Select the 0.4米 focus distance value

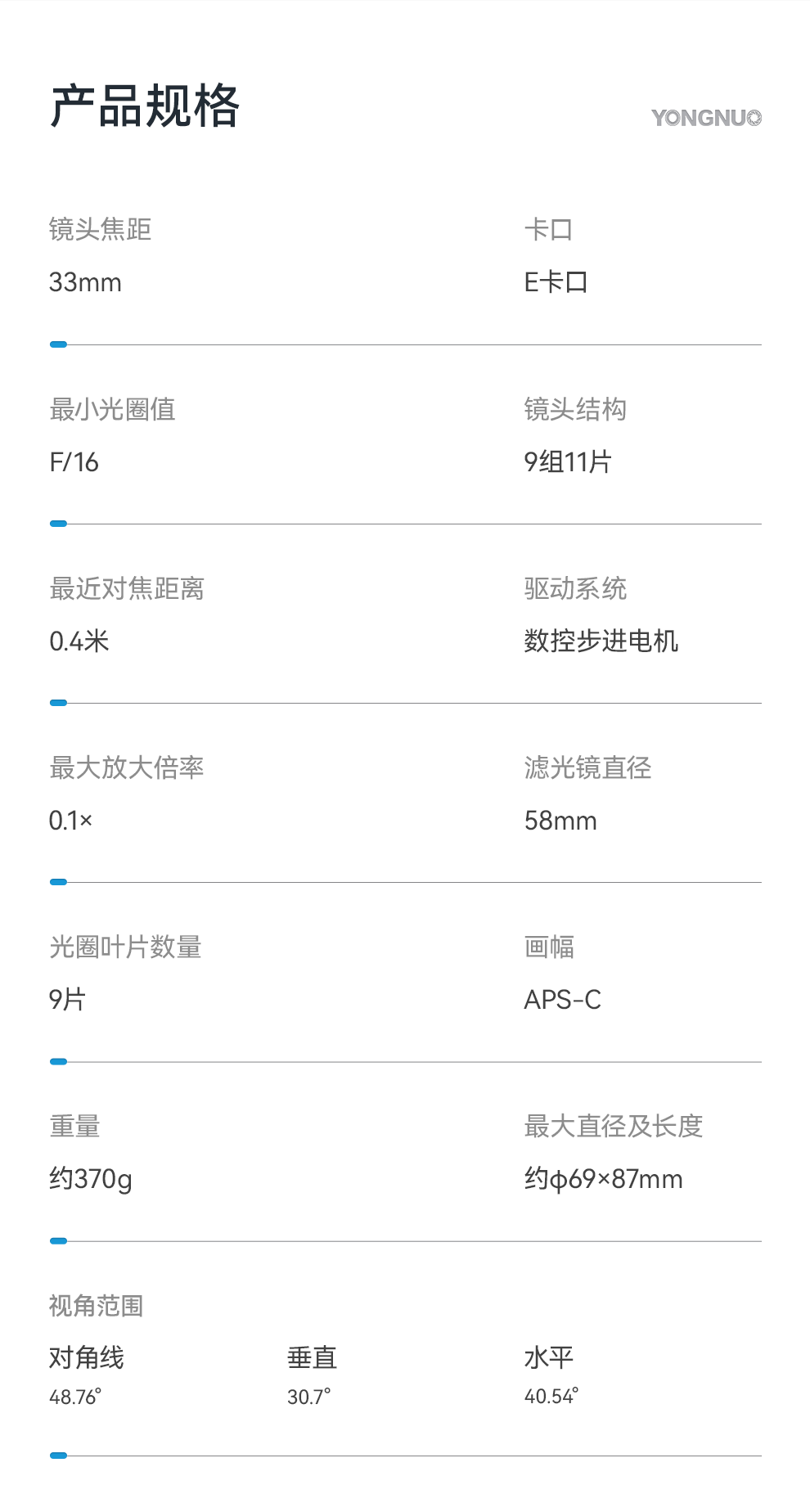coord(79,641)
